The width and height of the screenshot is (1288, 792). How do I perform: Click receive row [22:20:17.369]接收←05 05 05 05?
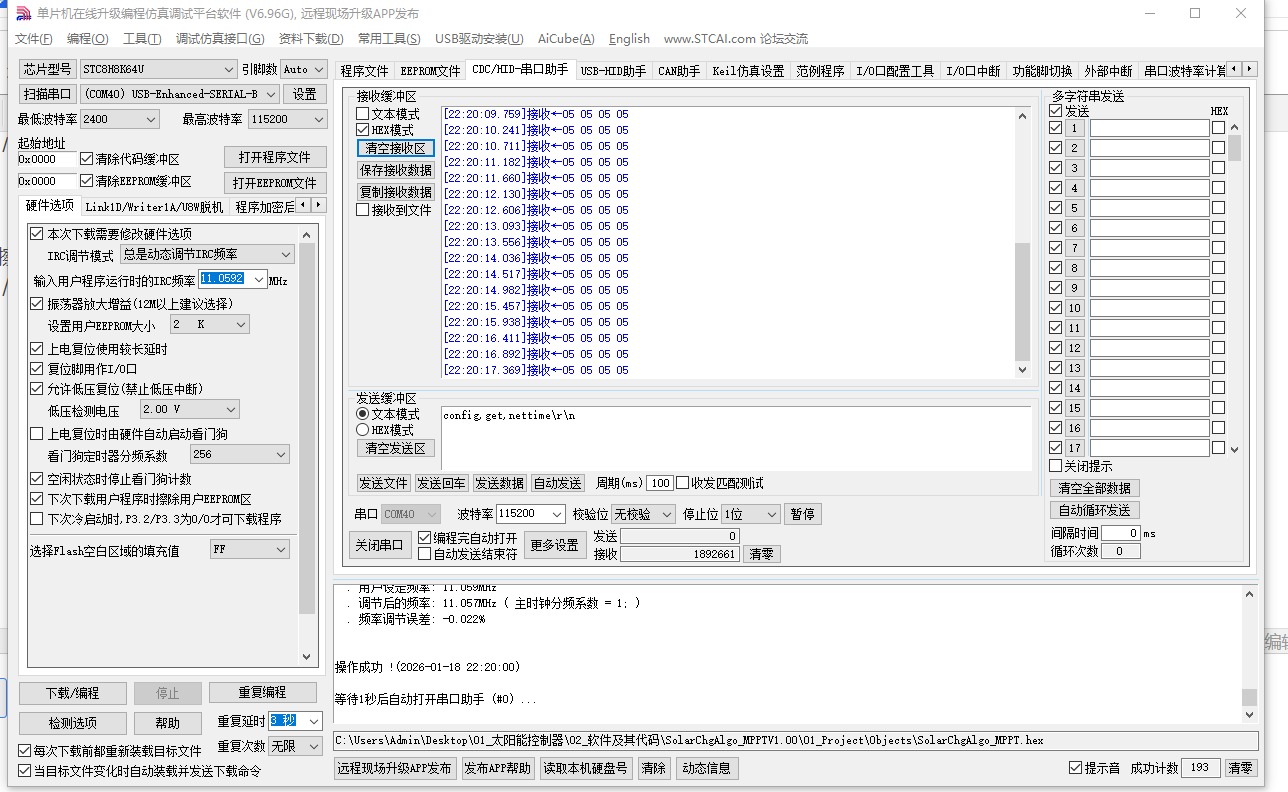click(x=536, y=370)
